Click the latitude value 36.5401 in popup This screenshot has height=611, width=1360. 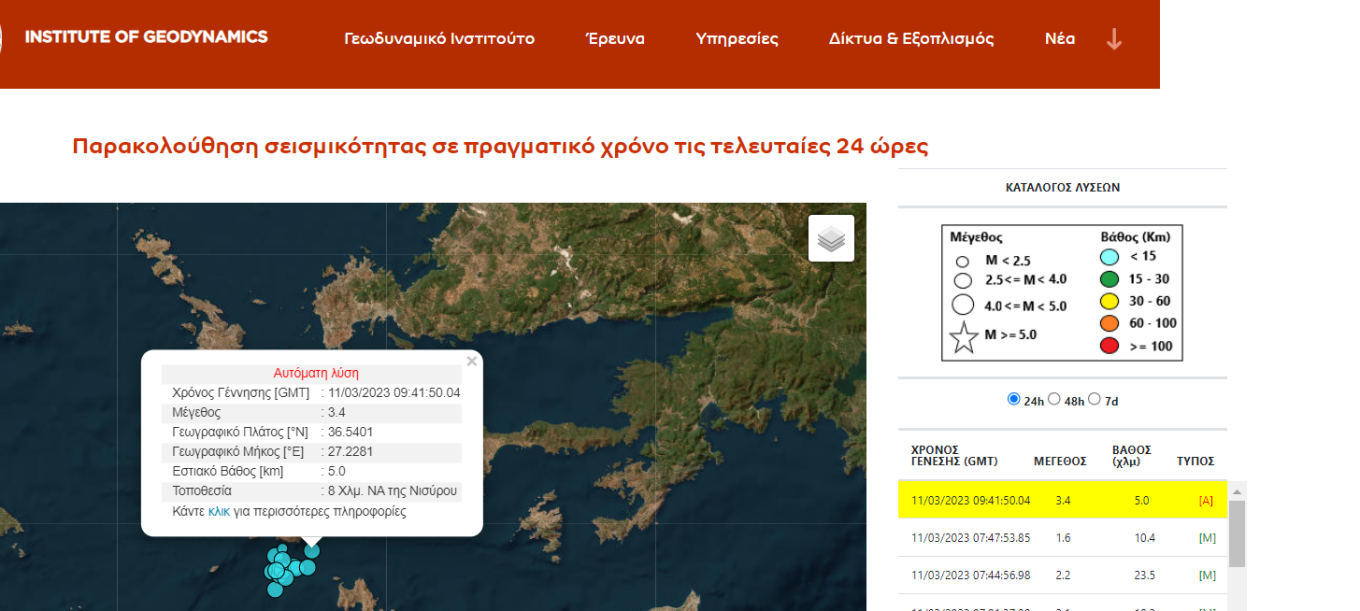click(350, 432)
